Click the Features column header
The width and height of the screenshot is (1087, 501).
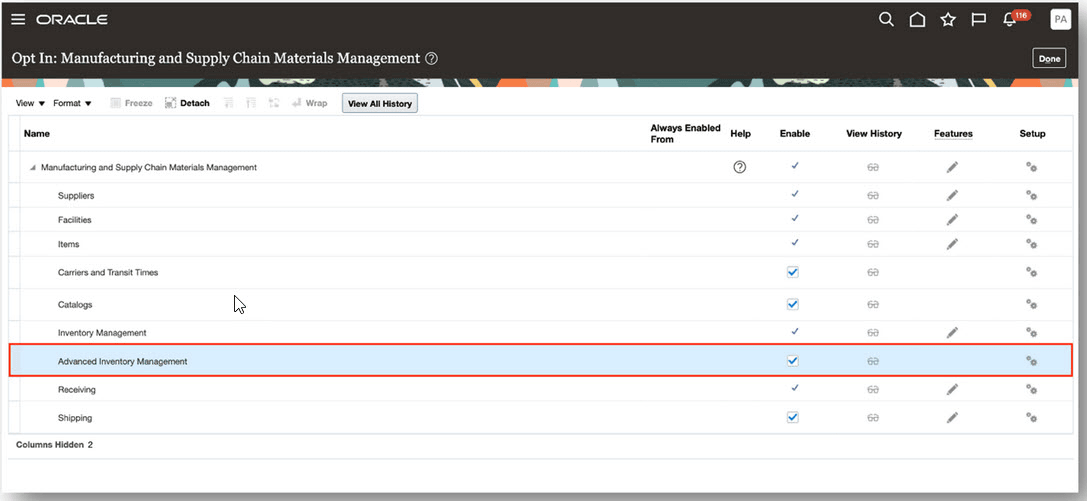pos(953,134)
